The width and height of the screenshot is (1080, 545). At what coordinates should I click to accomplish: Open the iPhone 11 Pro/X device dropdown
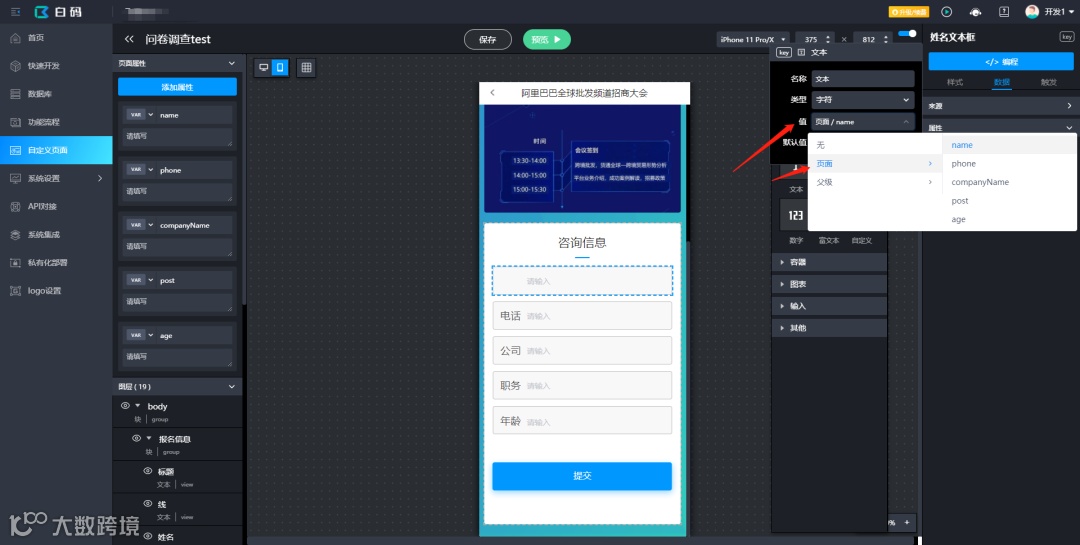(x=753, y=39)
